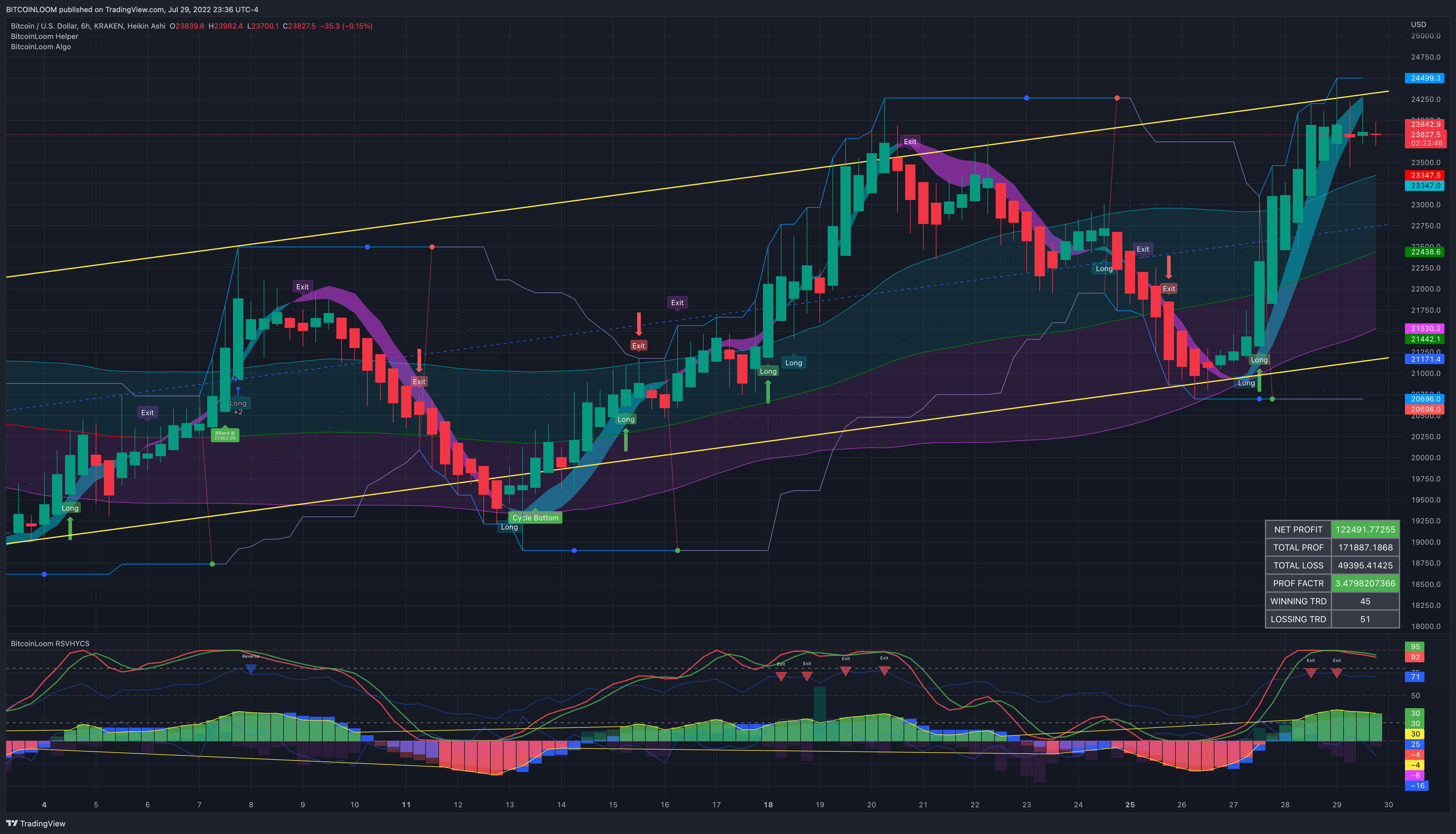
Task: Click the BBand @ 21302.05 green tag
Action: pos(225,435)
